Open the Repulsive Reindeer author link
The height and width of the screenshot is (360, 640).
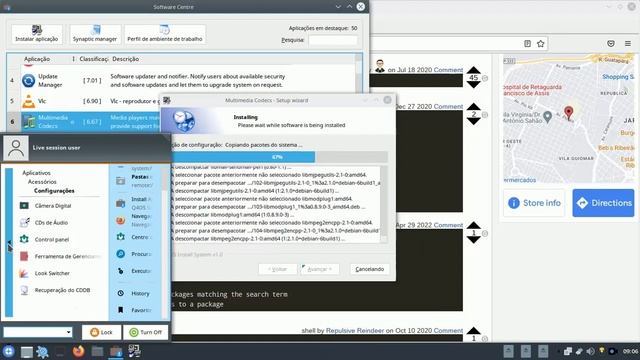(355, 331)
